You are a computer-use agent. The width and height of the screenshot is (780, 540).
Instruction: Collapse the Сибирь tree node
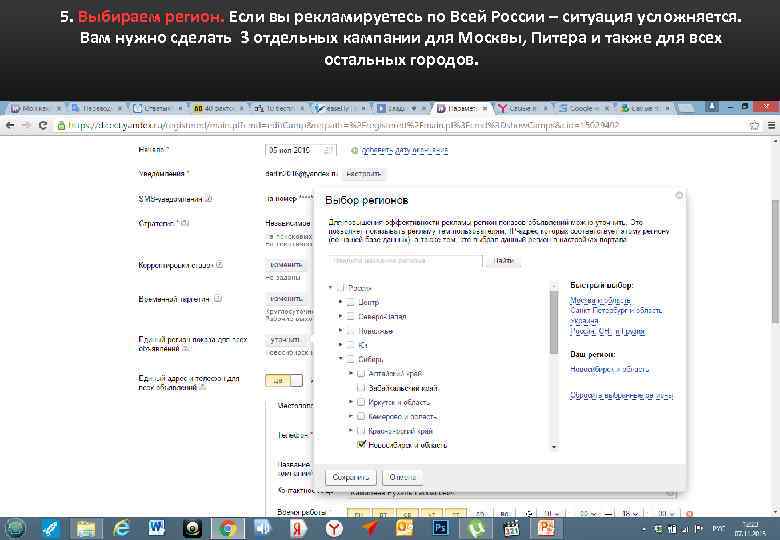(341, 358)
